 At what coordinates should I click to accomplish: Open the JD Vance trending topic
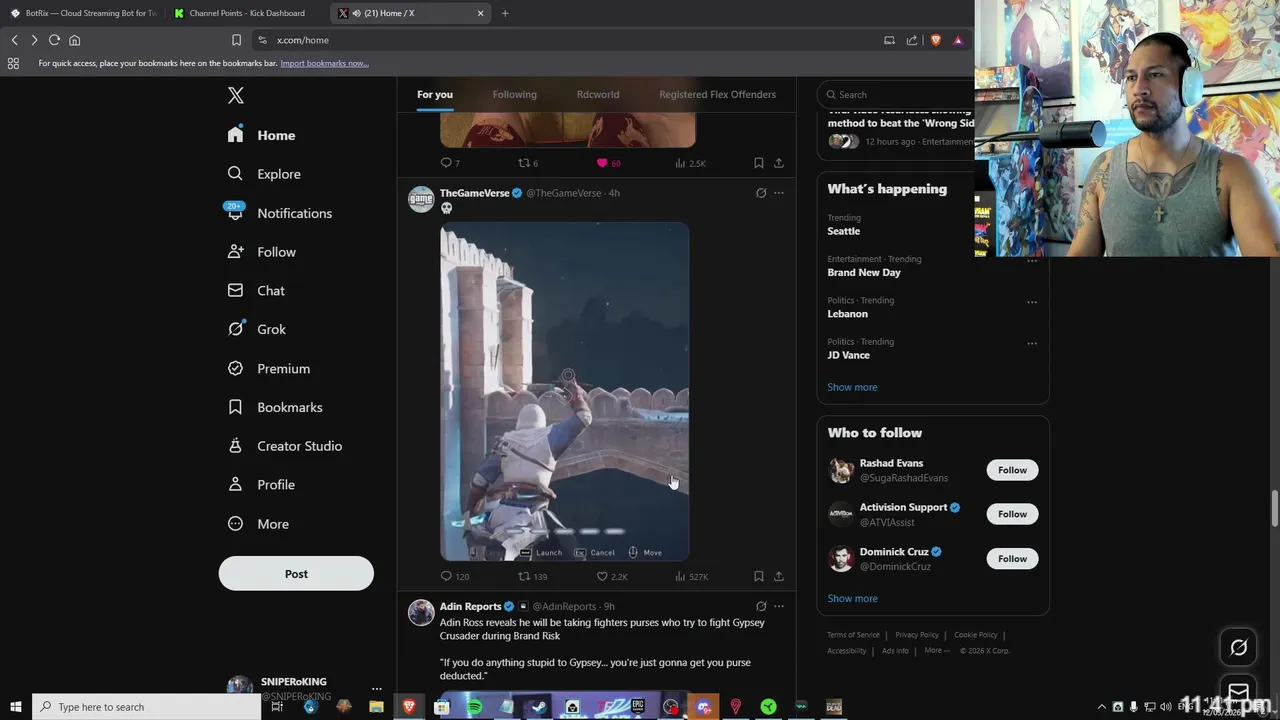click(x=848, y=355)
